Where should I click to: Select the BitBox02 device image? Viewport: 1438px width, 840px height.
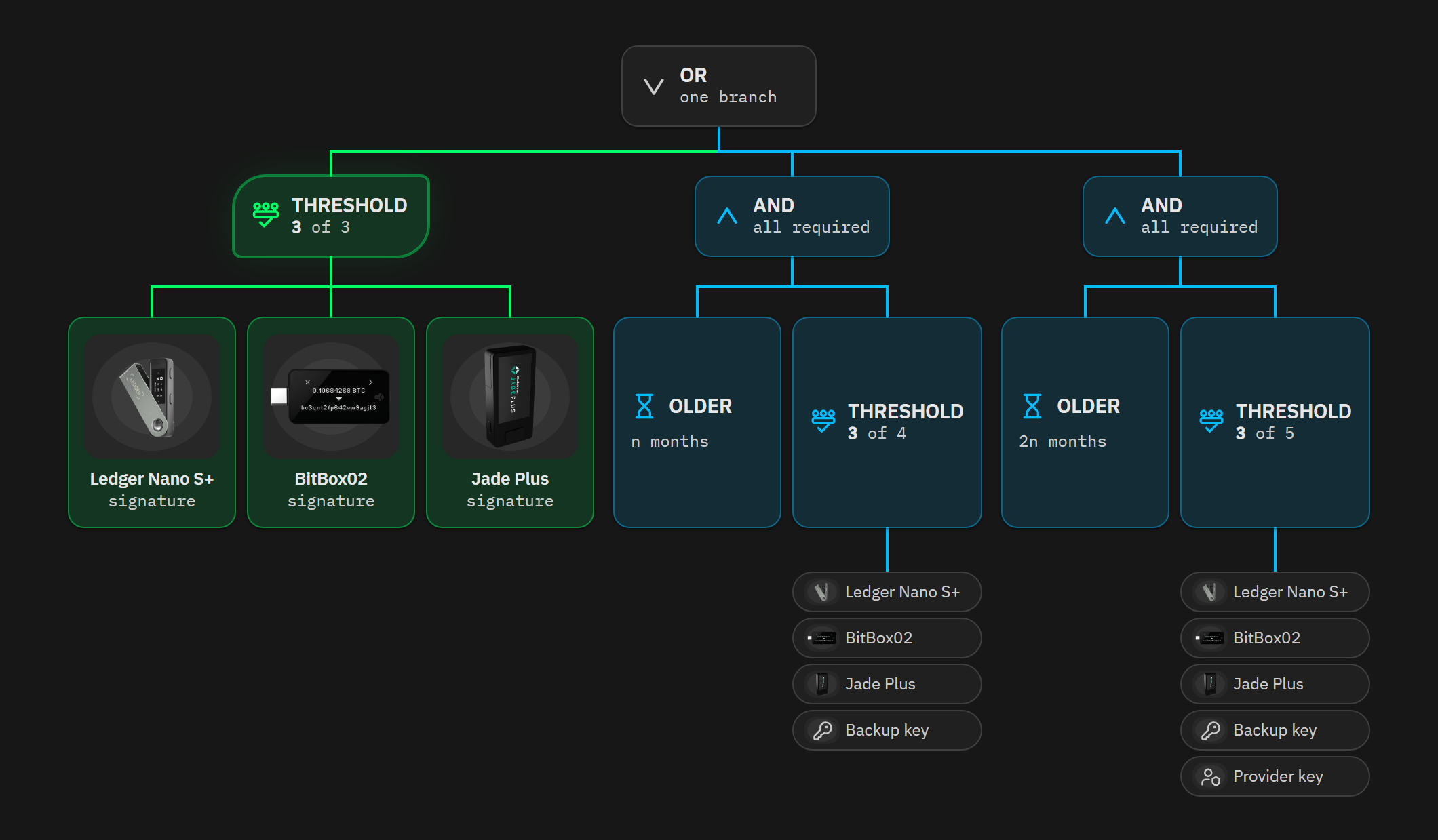click(331, 396)
